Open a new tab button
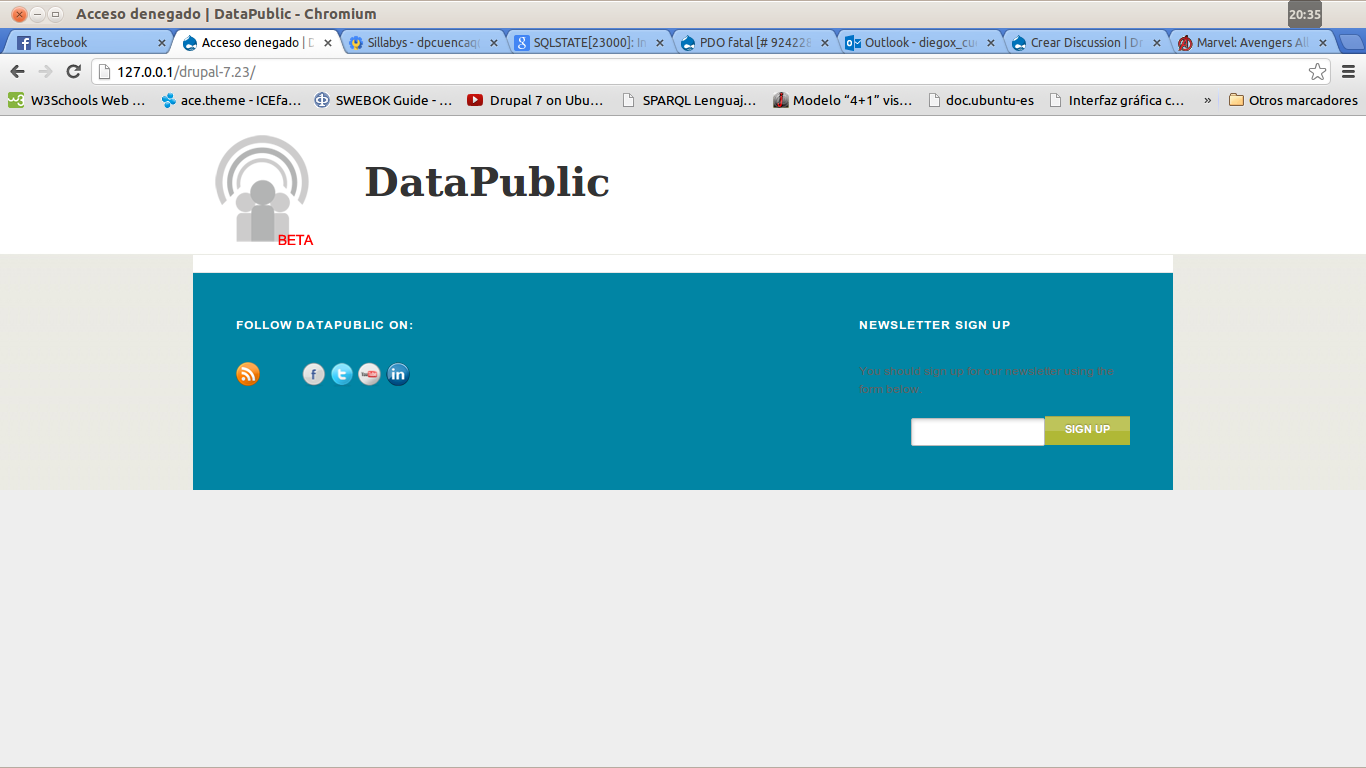The width and height of the screenshot is (1366, 768). pyautogui.click(x=1351, y=43)
